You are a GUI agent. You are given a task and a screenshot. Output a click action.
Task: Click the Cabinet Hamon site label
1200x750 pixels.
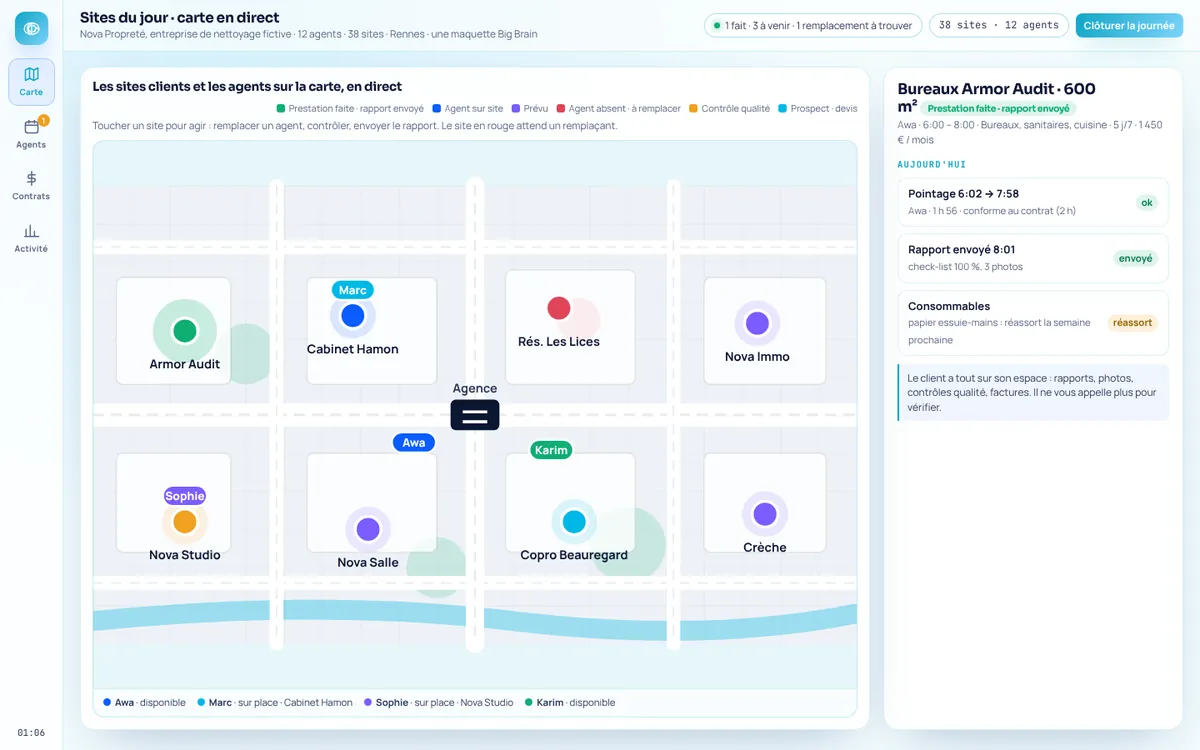[352, 349]
